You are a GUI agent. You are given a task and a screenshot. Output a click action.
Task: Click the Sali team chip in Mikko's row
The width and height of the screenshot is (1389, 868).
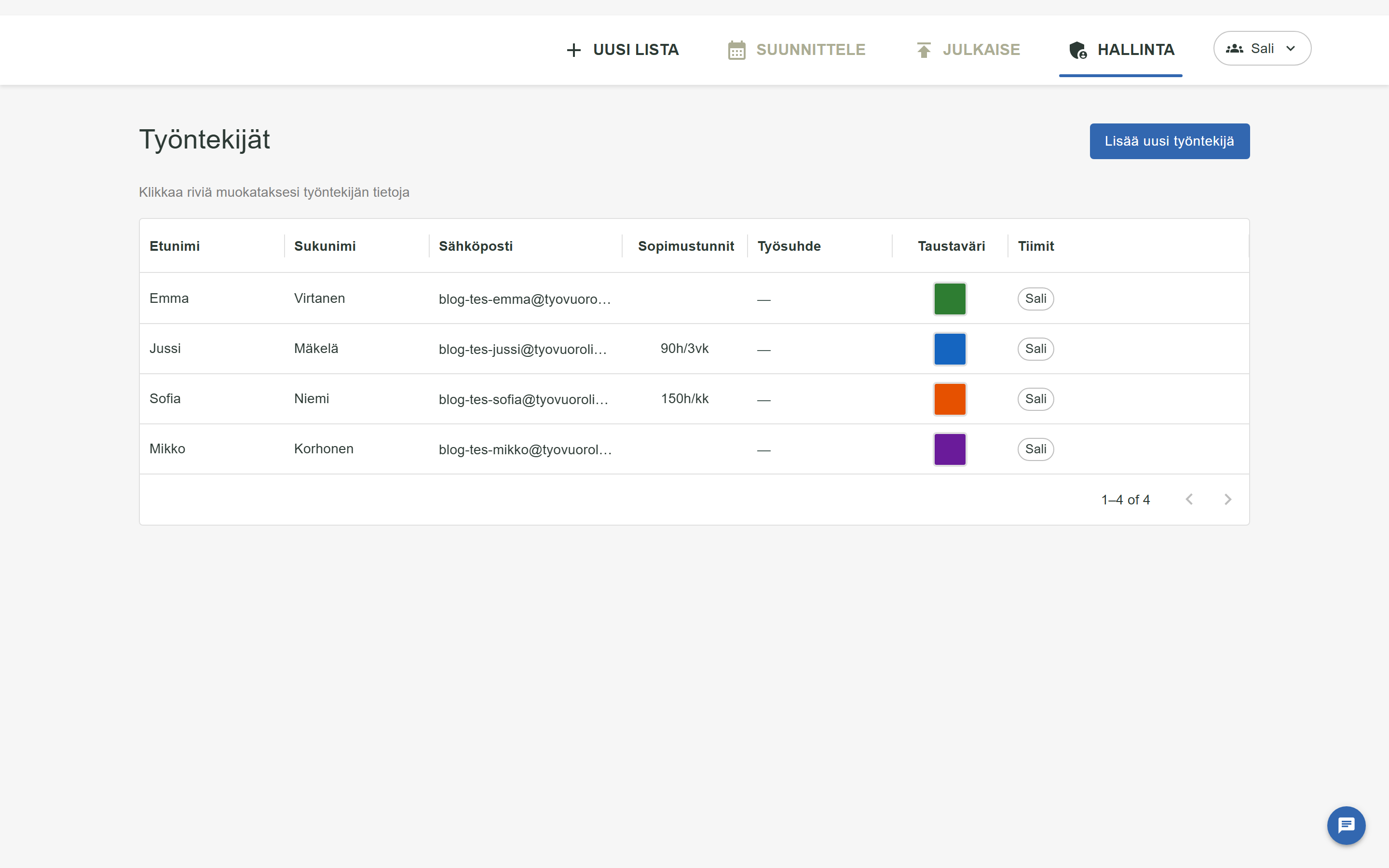tap(1035, 449)
